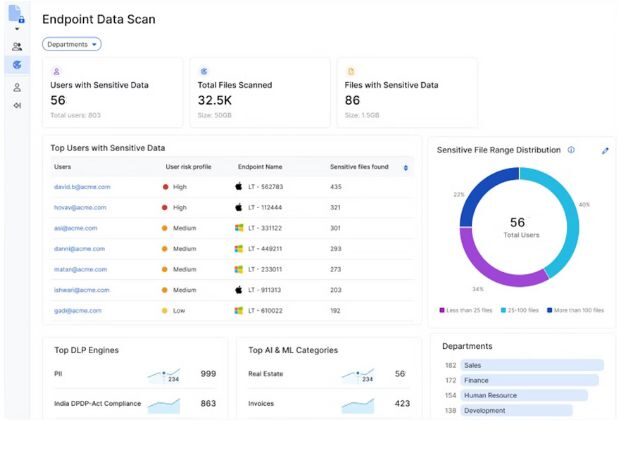The width and height of the screenshot is (626, 449).
Task: Click the Invoices category label
Action: [261, 404]
